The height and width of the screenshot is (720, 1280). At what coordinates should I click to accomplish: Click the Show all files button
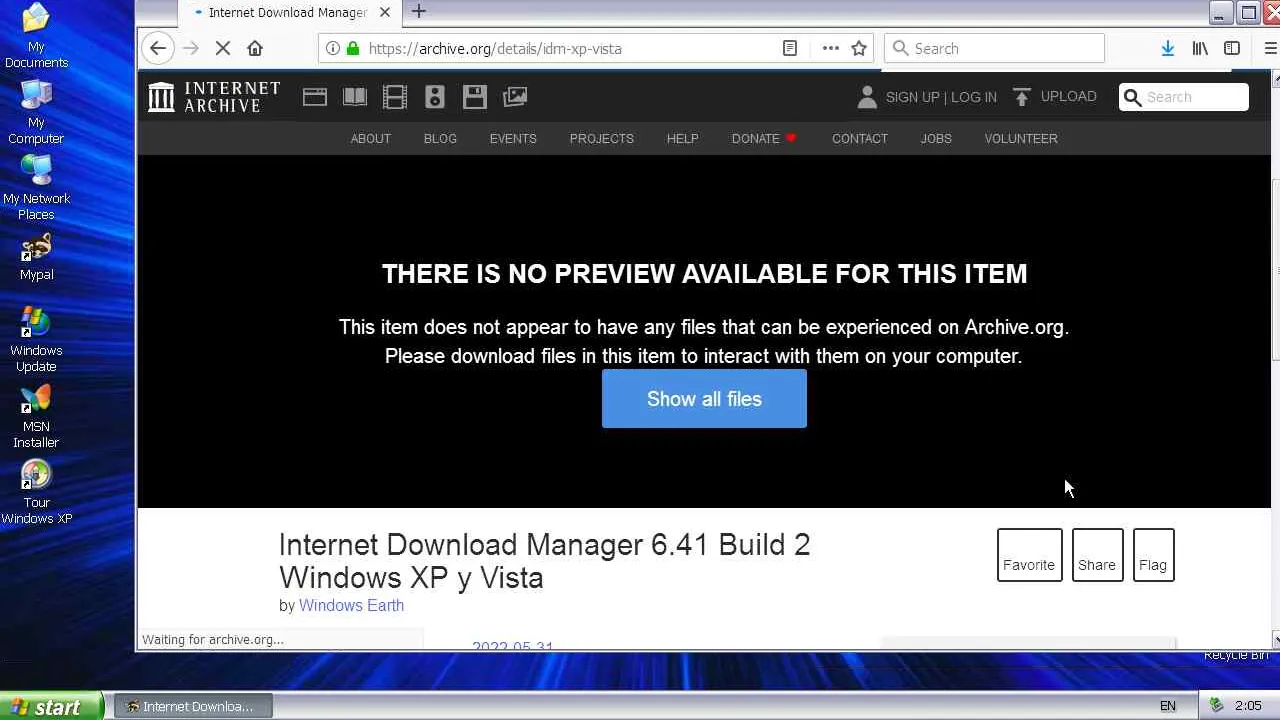point(704,399)
